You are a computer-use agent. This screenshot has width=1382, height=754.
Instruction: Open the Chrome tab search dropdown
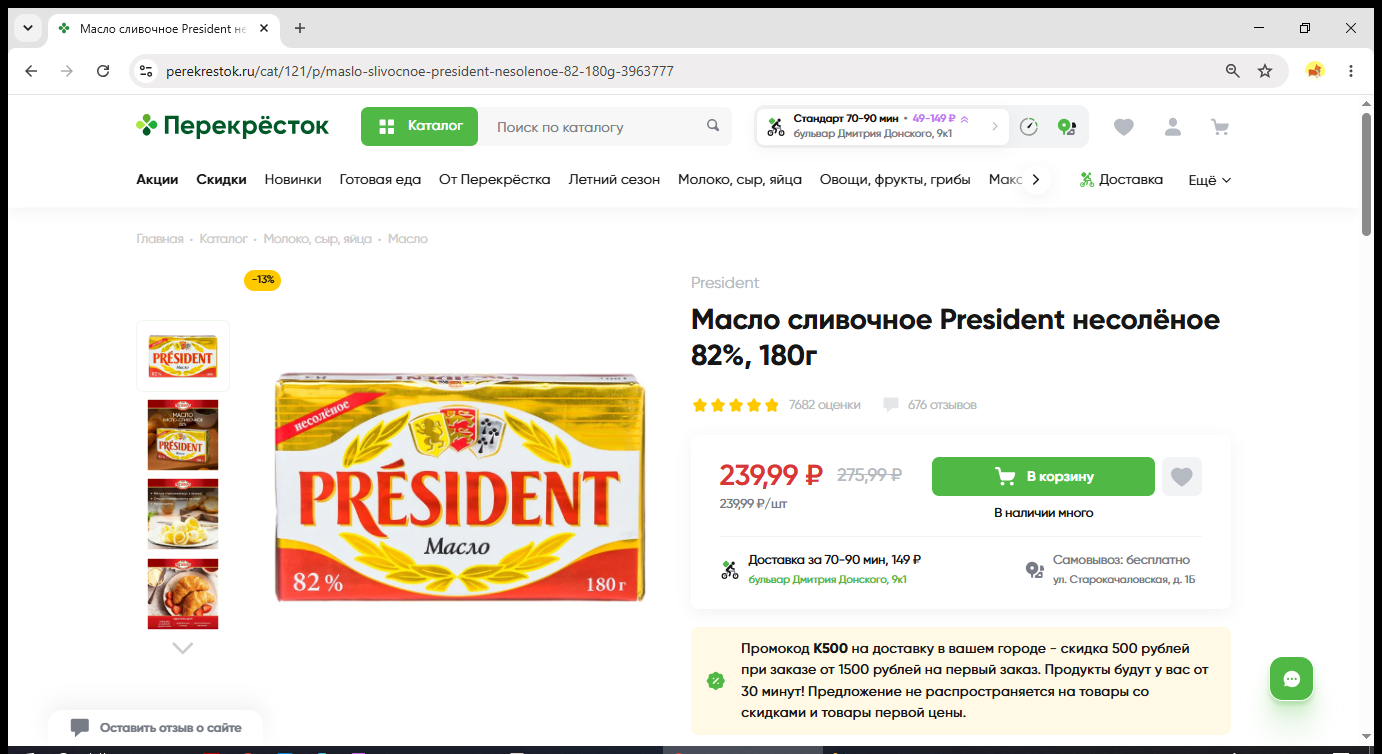tap(27, 28)
